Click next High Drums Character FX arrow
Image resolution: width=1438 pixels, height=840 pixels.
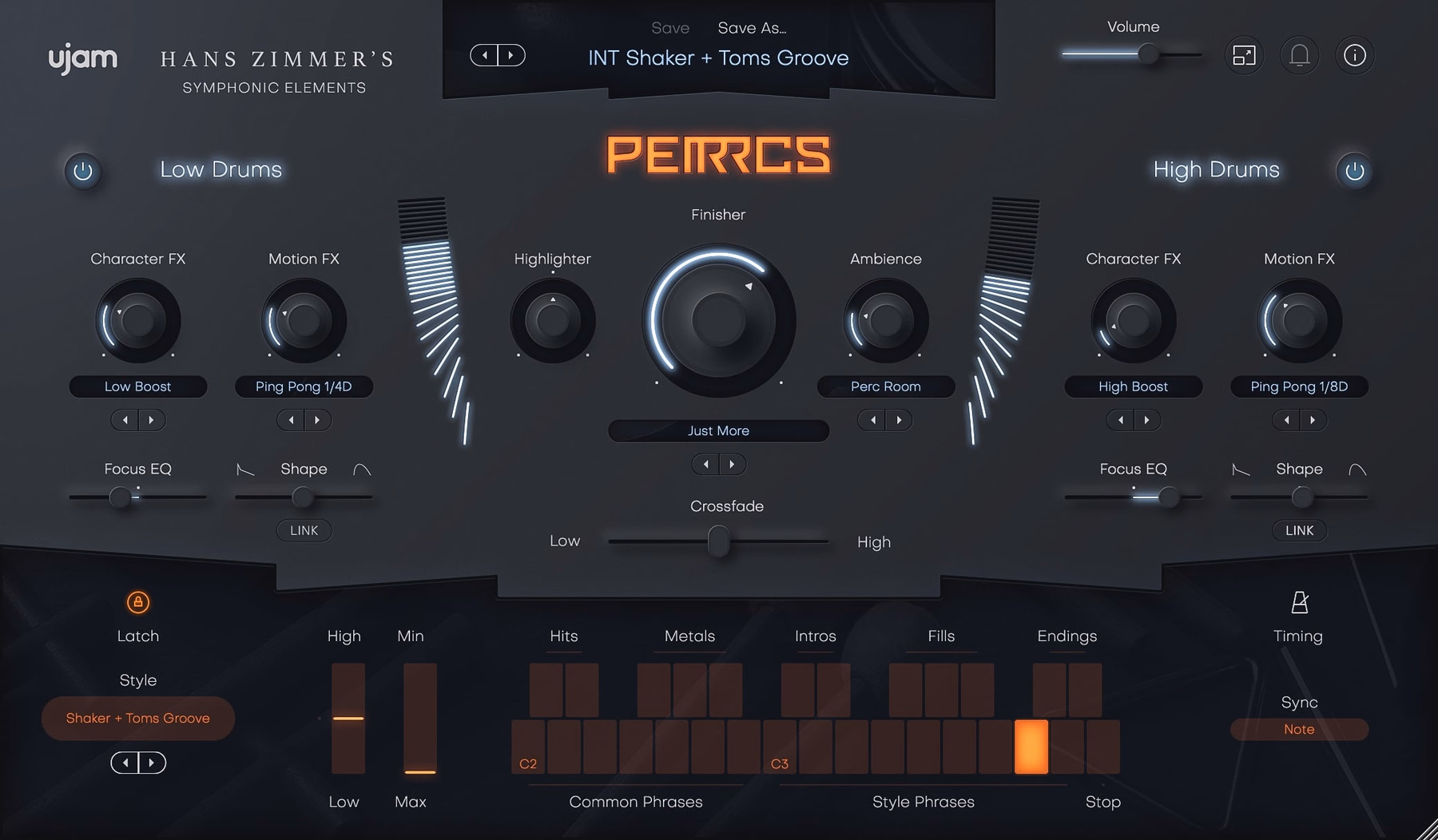(1147, 420)
